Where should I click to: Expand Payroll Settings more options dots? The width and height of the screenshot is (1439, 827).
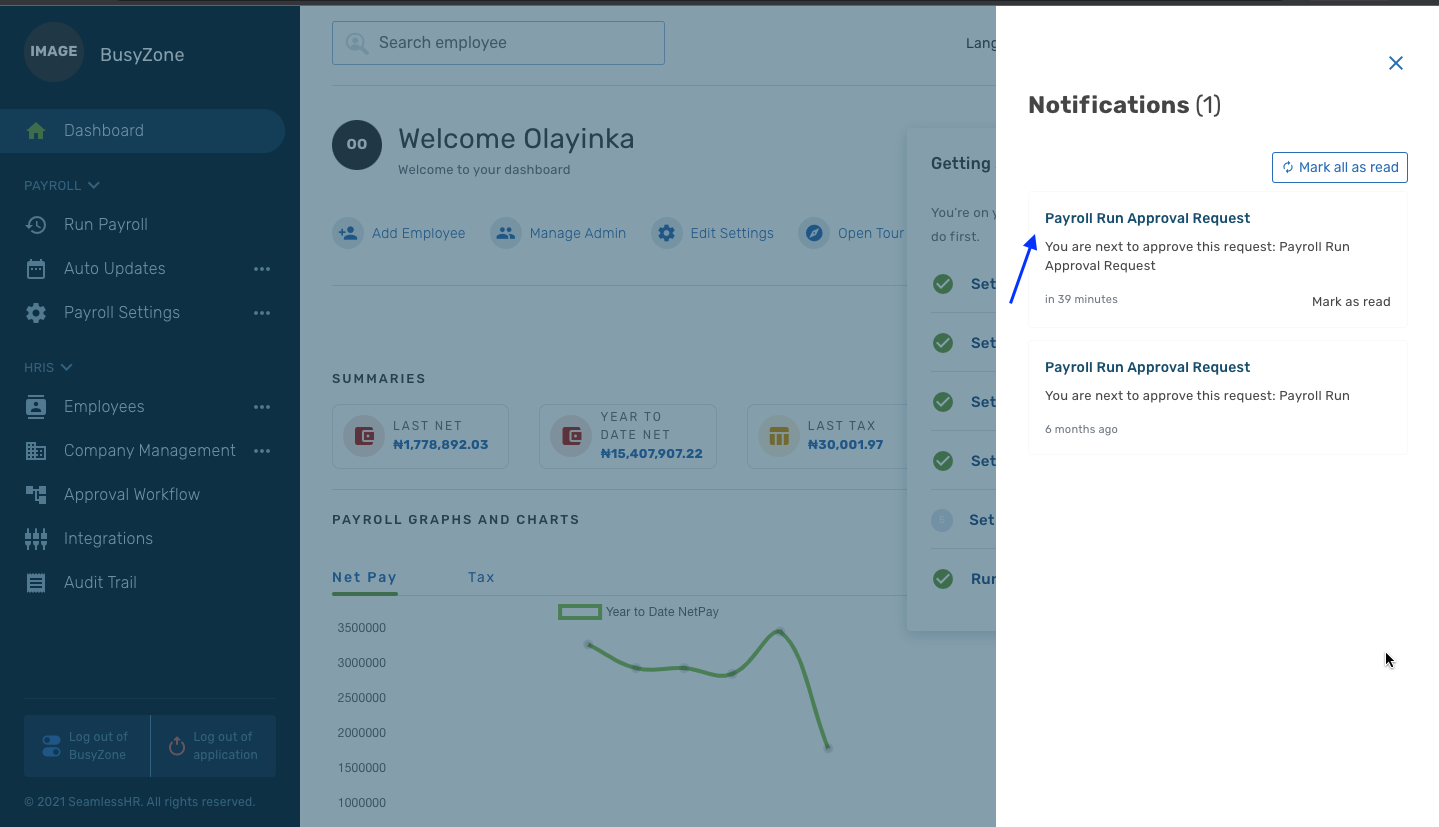[x=262, y=313]
